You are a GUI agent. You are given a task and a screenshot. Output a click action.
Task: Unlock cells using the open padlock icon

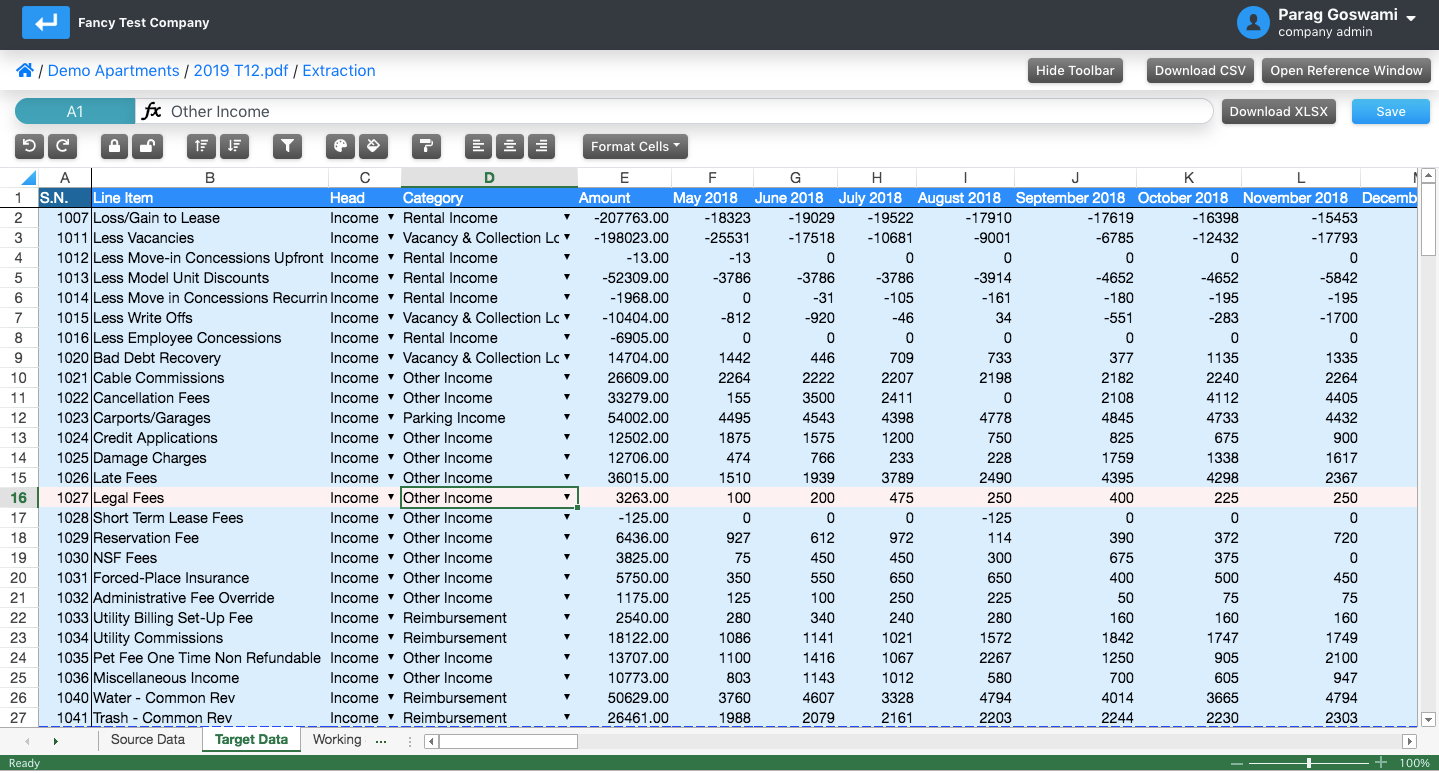(146, 146)
